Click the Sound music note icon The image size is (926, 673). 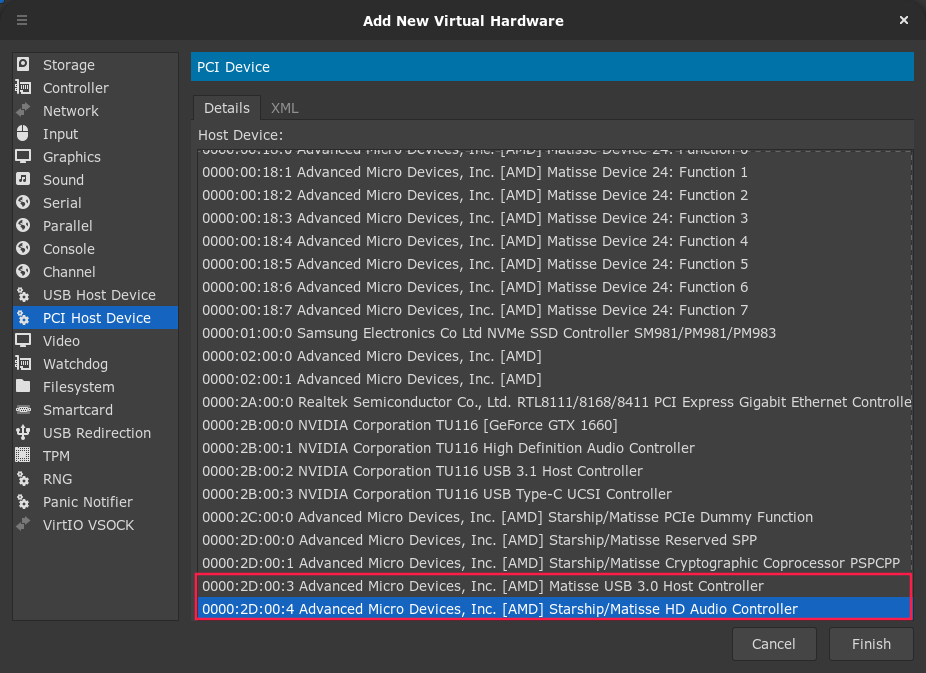23,179
